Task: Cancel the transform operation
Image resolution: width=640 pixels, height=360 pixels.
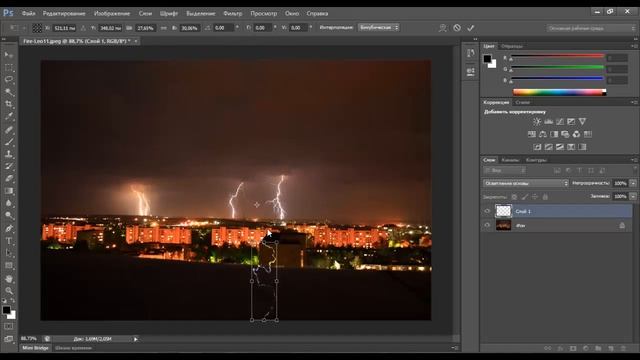Action: click(457, 28)
